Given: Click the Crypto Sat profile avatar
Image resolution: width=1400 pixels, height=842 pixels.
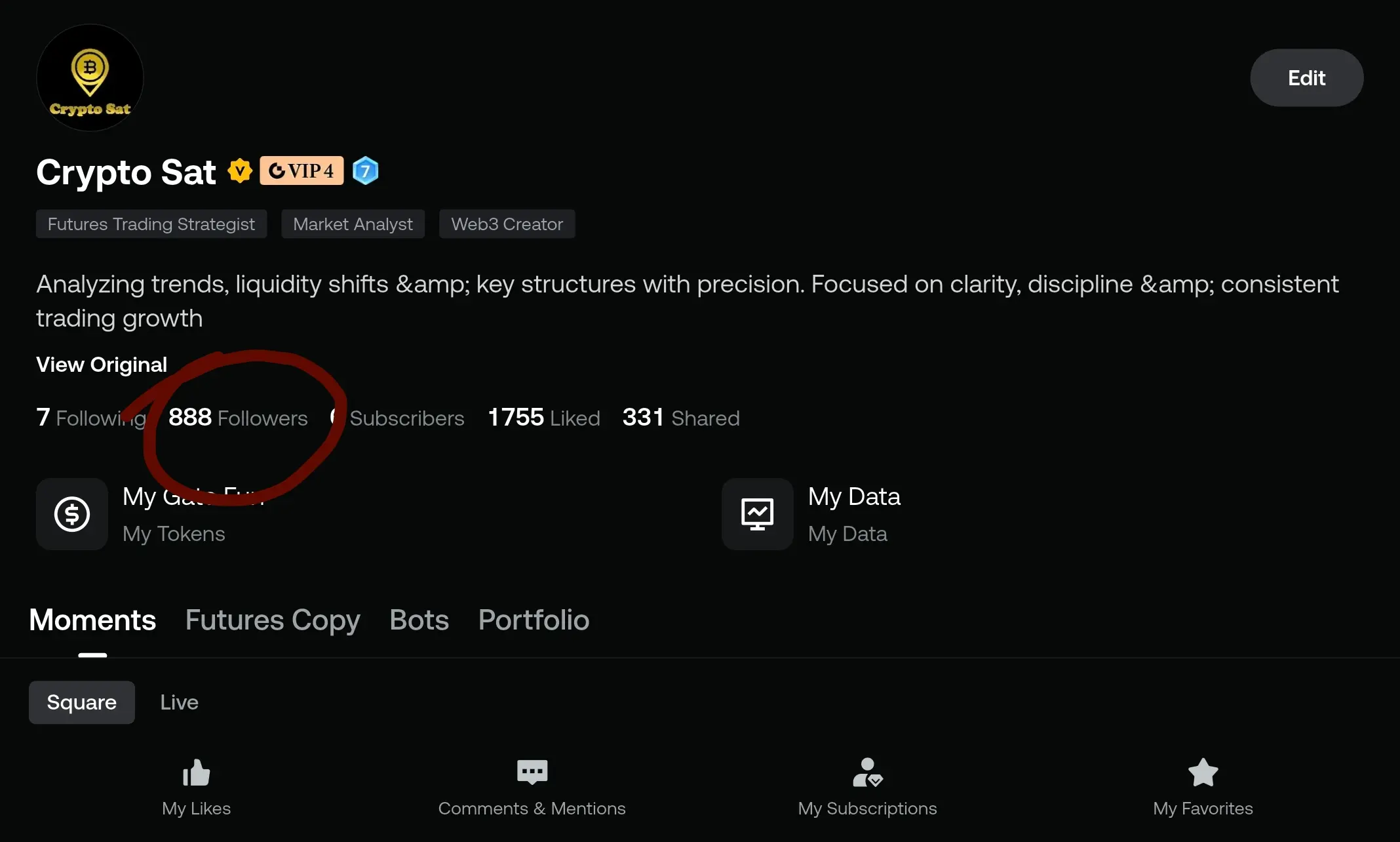Looking at the screenshot, I should coord(90,77).
